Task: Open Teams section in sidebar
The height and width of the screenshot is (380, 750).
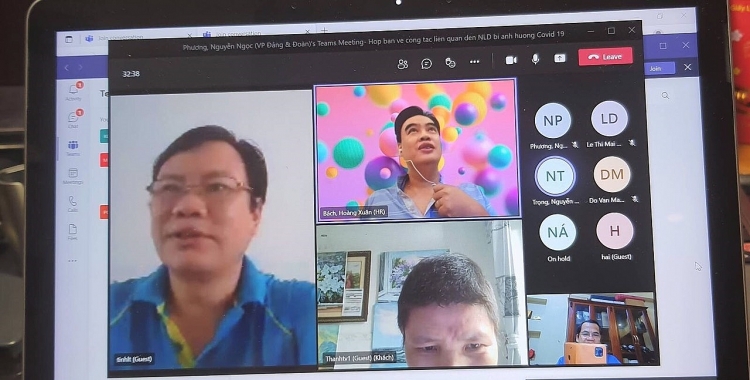Action: click(x=73, y=148)
